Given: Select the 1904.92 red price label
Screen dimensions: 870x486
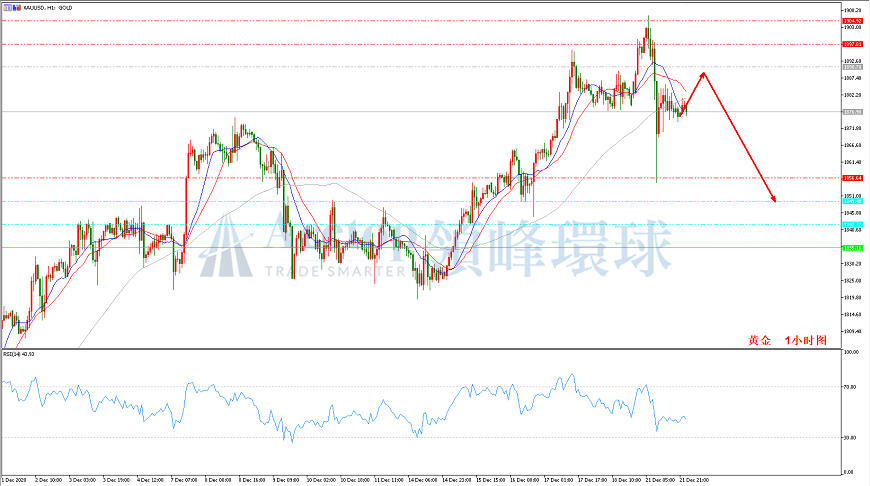Looking at the screenshot, I should (853, 21).
